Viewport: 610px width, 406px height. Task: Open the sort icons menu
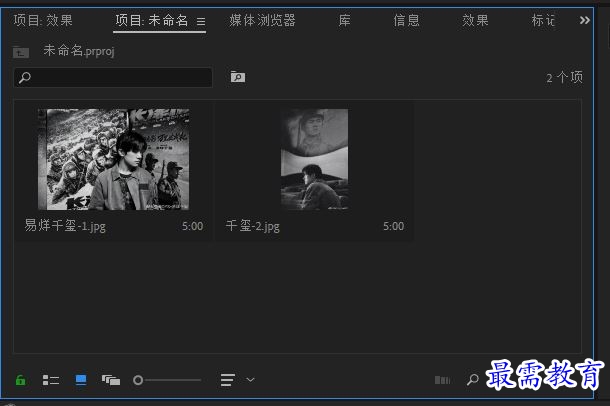tap(228, 380)
